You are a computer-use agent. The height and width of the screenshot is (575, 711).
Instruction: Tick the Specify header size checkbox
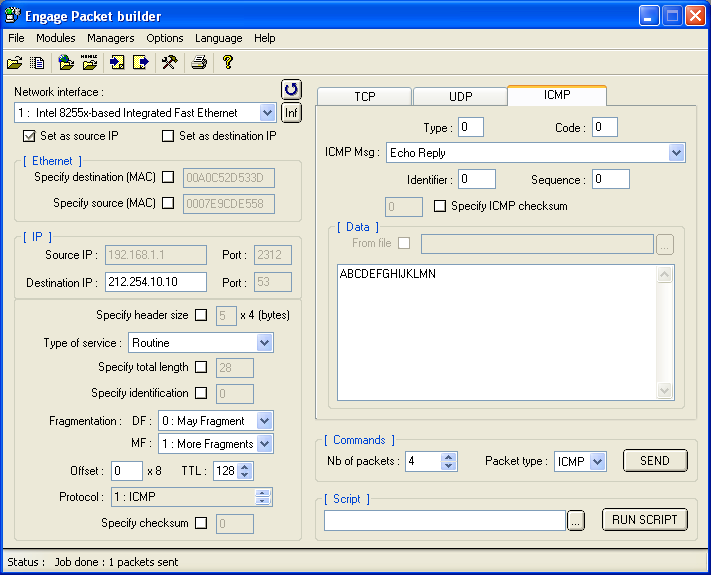coord(201,315)
